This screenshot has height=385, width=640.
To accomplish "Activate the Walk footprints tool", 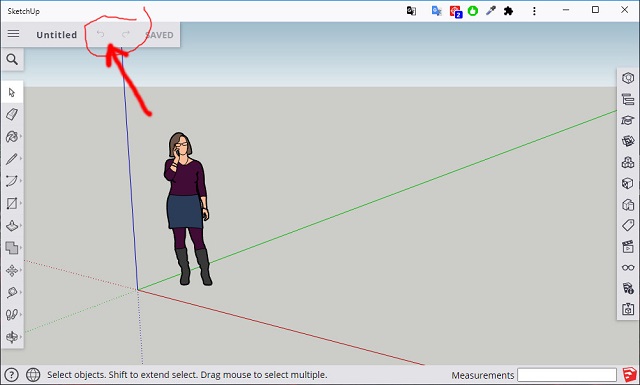I will pyautogui.click(x=12, y=314).
